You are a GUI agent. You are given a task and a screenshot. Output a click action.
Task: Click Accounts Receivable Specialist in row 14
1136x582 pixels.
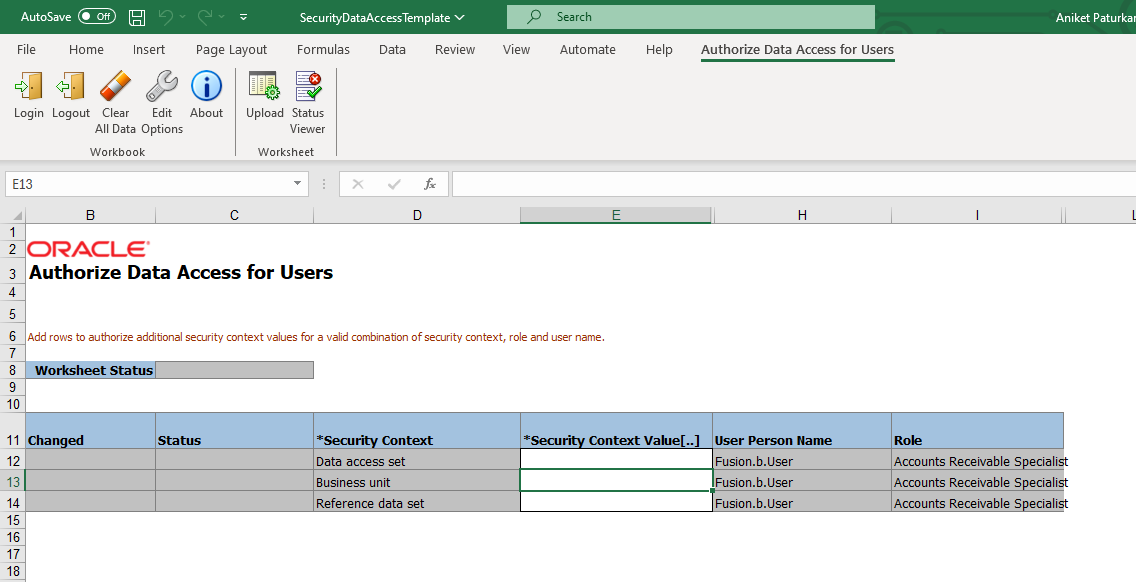(977, 502)
